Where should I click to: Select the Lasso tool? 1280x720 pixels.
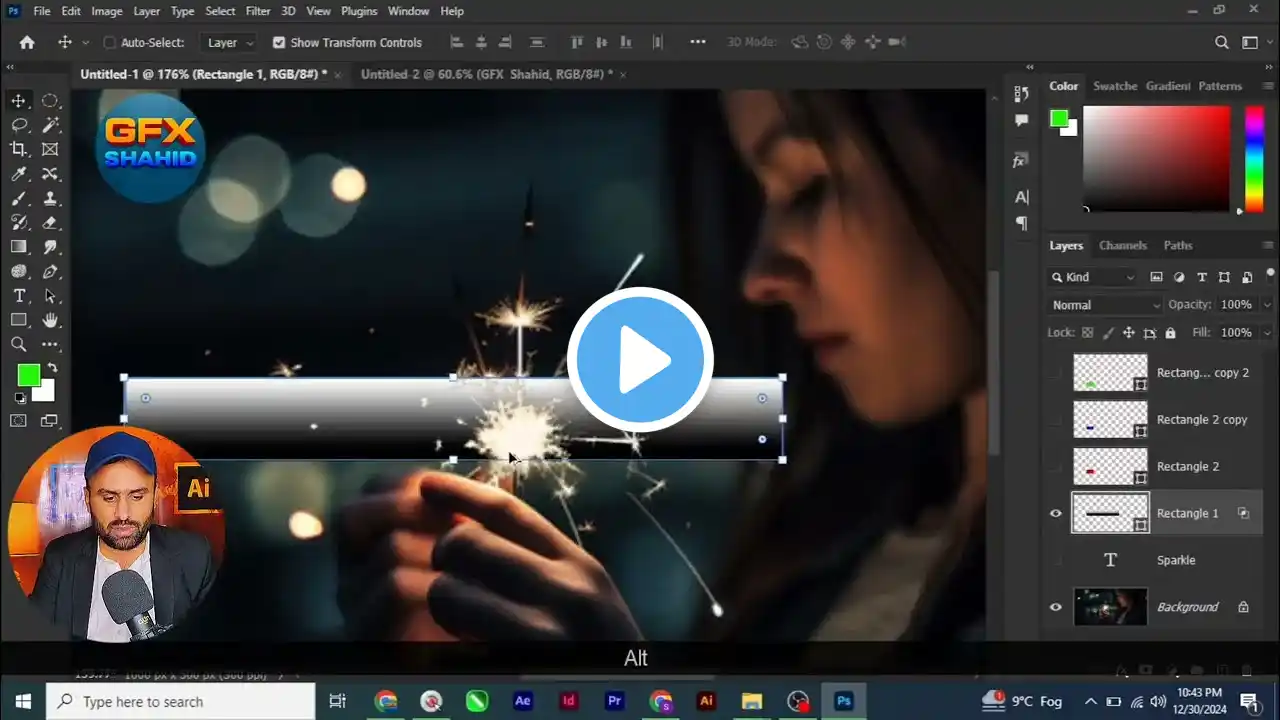point(18,125)
